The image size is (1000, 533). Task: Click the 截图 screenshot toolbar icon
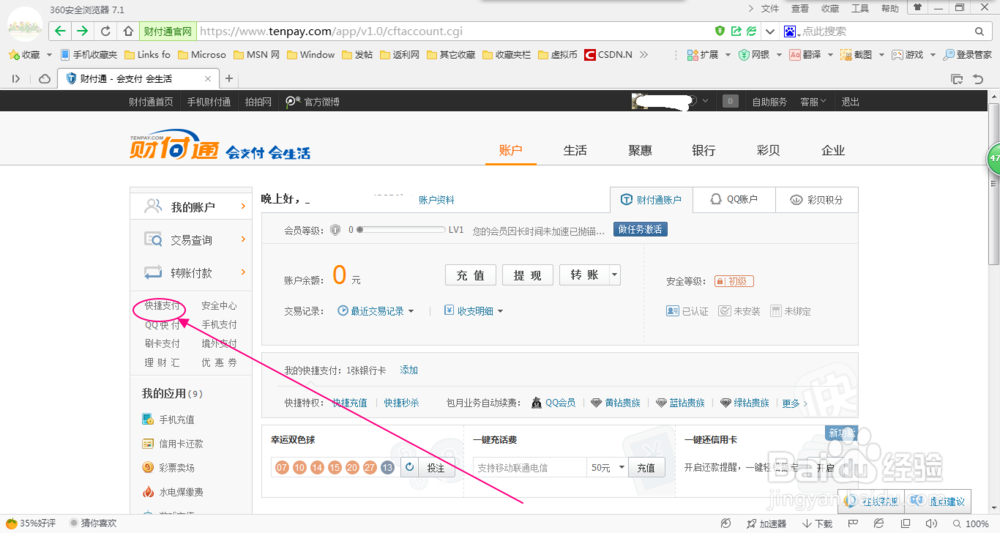pos(846,55)
